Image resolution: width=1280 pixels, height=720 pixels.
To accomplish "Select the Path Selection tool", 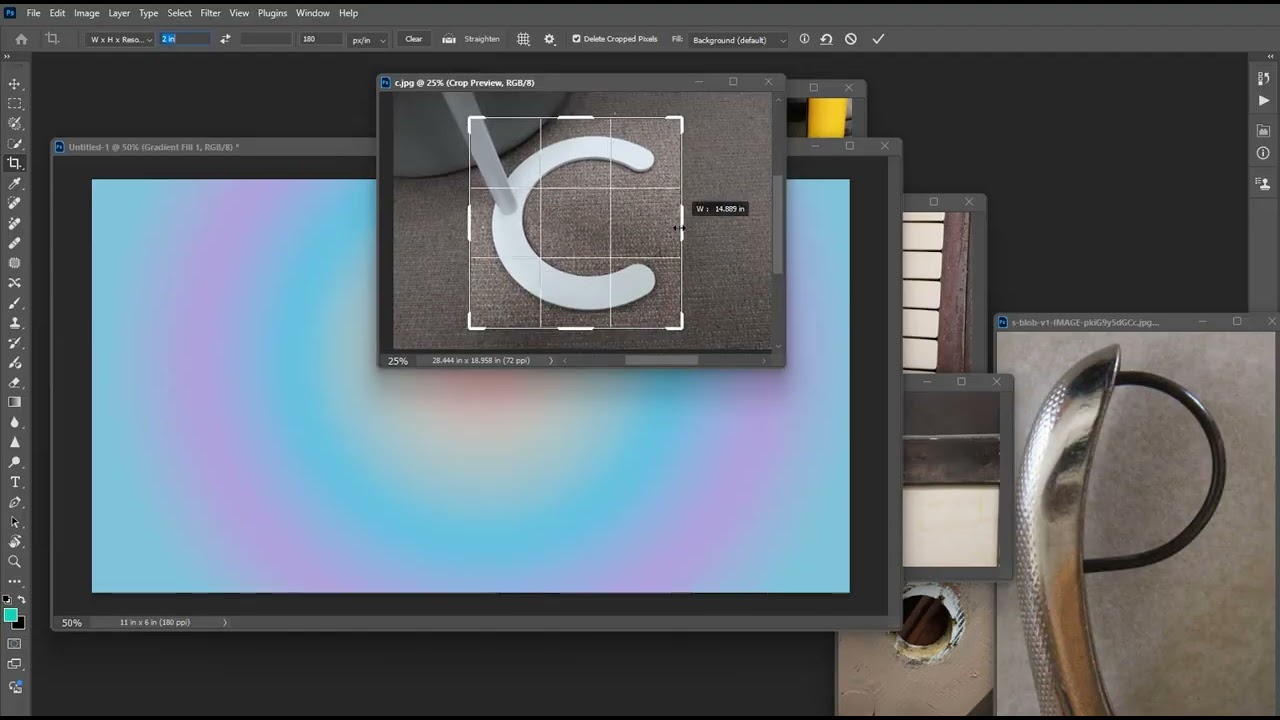I will click(14, 522).
